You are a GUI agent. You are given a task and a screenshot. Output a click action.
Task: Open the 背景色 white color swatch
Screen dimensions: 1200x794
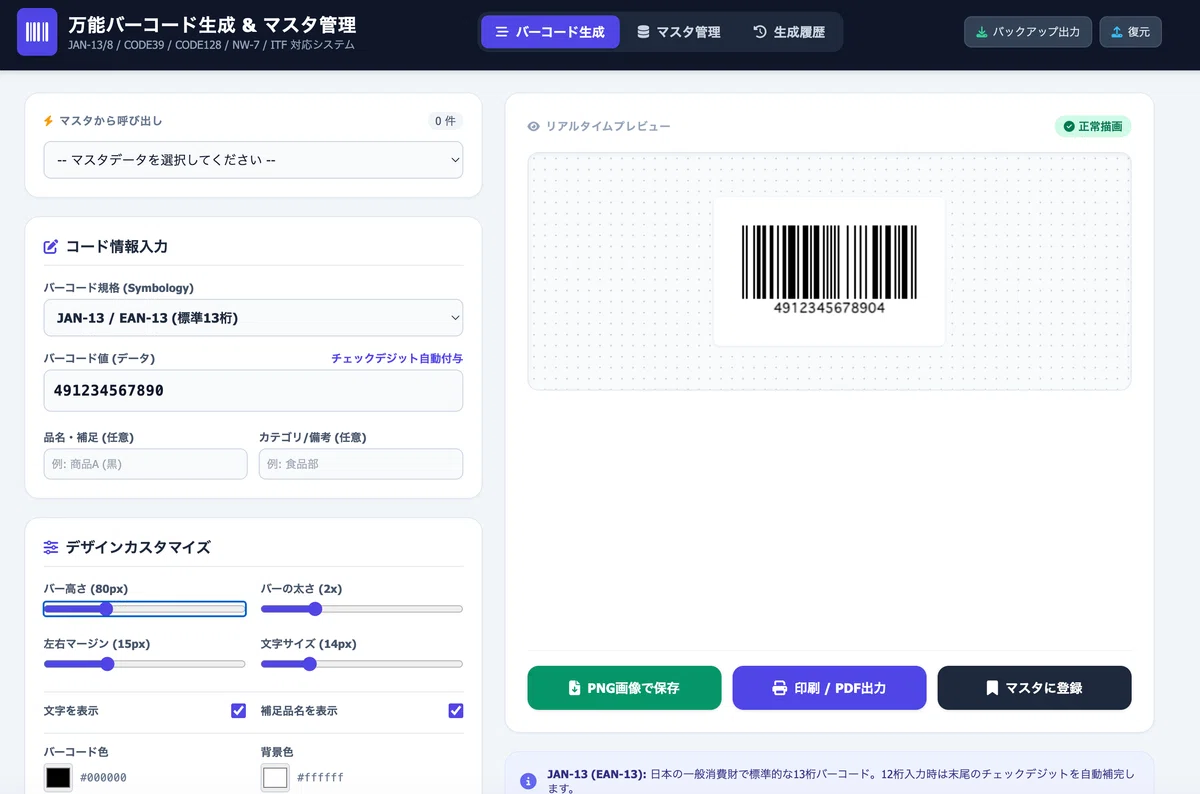coord(275,777)
